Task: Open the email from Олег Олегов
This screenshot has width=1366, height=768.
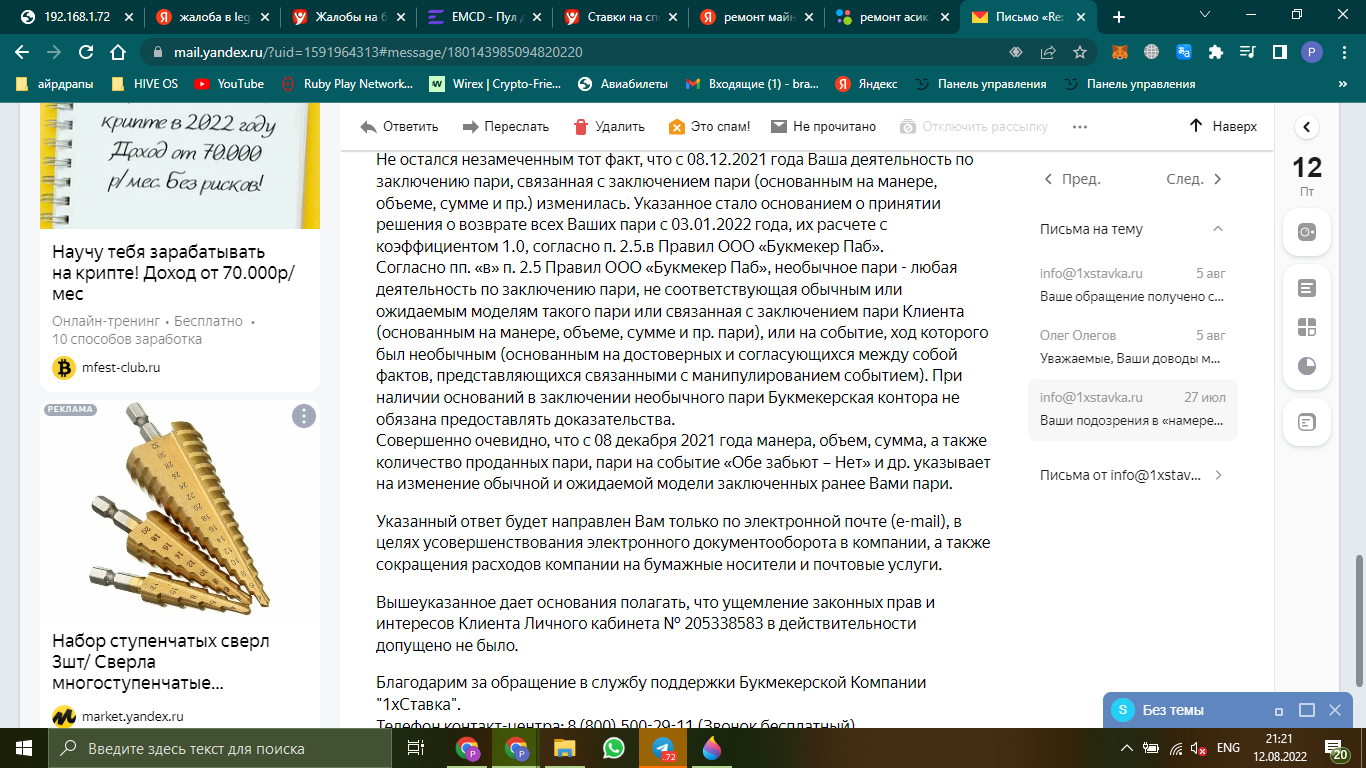Action: (x=1132, y=346)
